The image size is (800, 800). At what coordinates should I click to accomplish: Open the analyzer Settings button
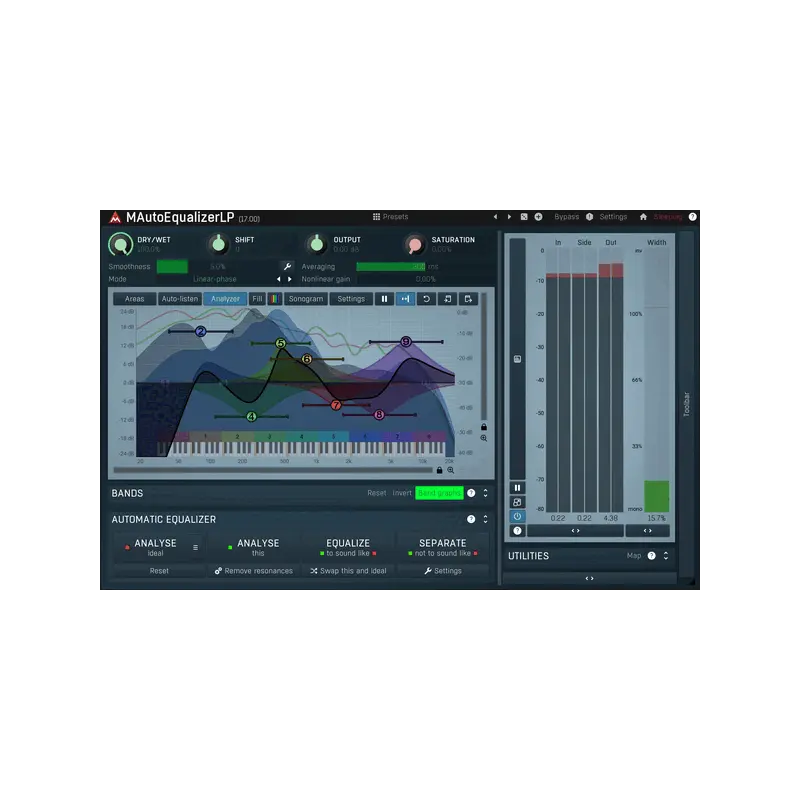coord(351,299)
